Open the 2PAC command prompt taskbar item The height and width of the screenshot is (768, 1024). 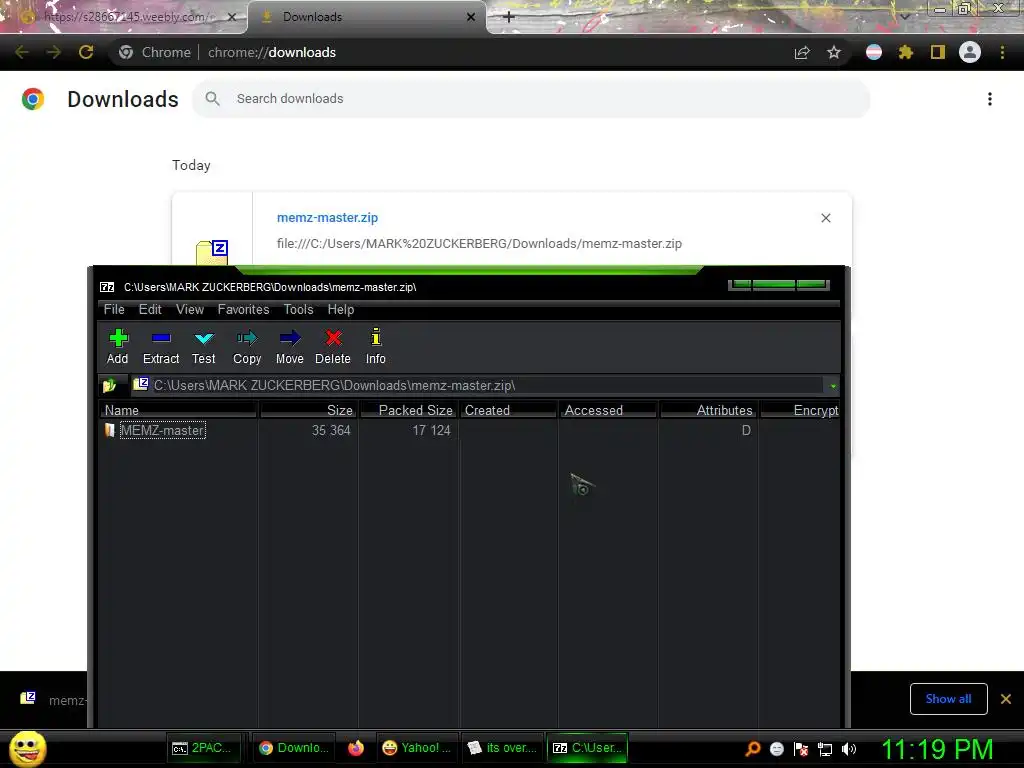(204, 748)
